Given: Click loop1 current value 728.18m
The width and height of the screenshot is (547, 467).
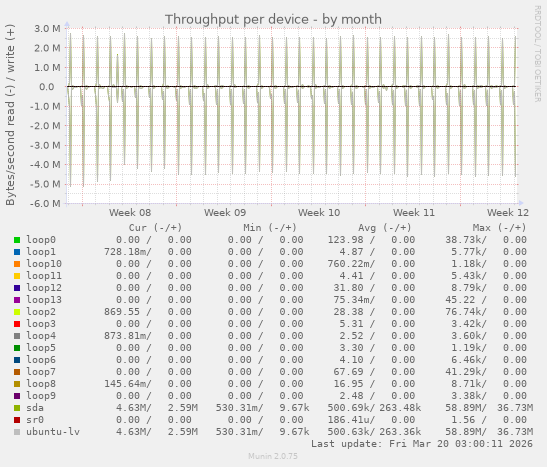Looking at the screenshot, I should point(125,252).
